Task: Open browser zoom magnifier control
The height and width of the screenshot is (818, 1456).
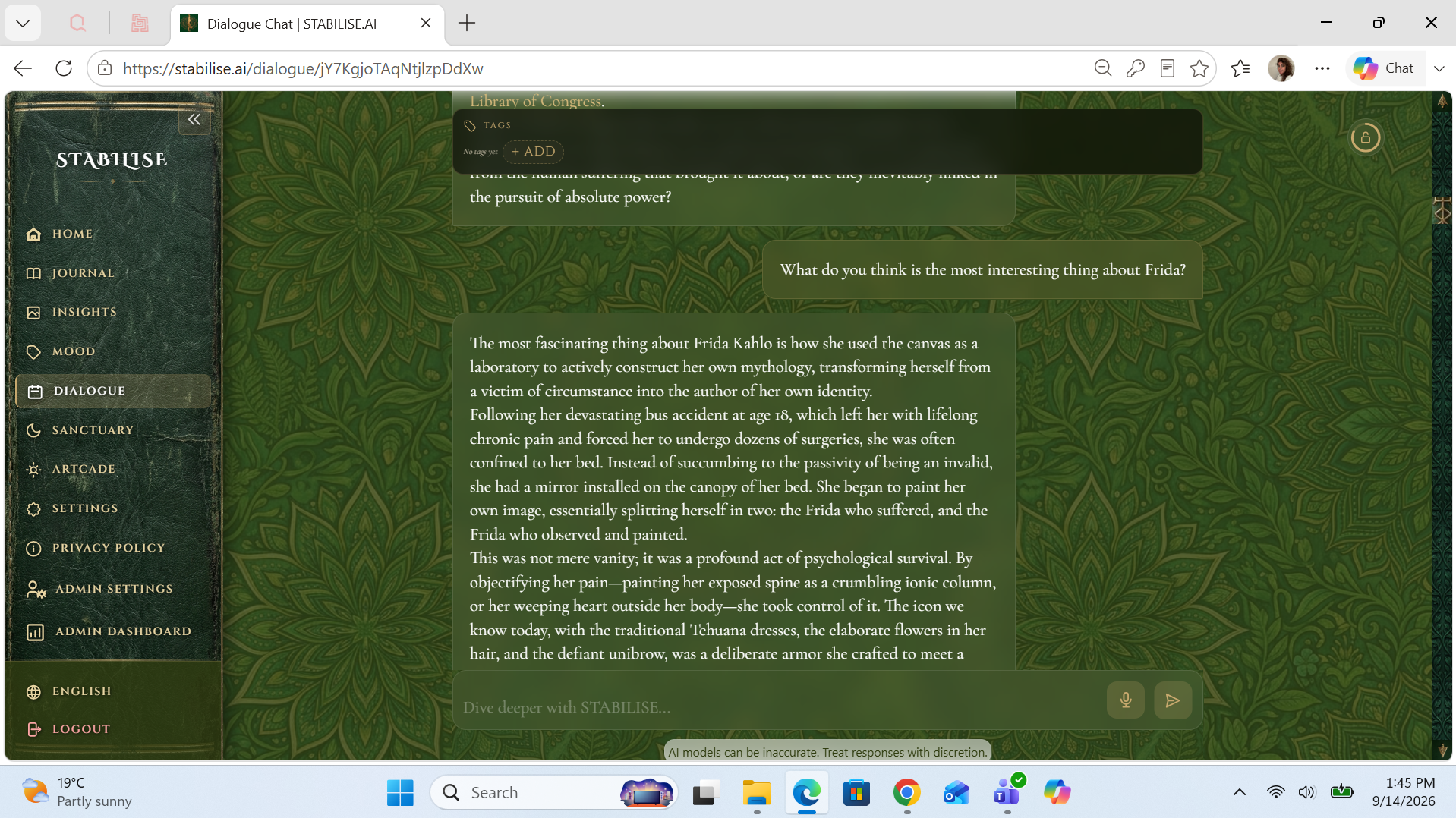Action: (1102, 68)
